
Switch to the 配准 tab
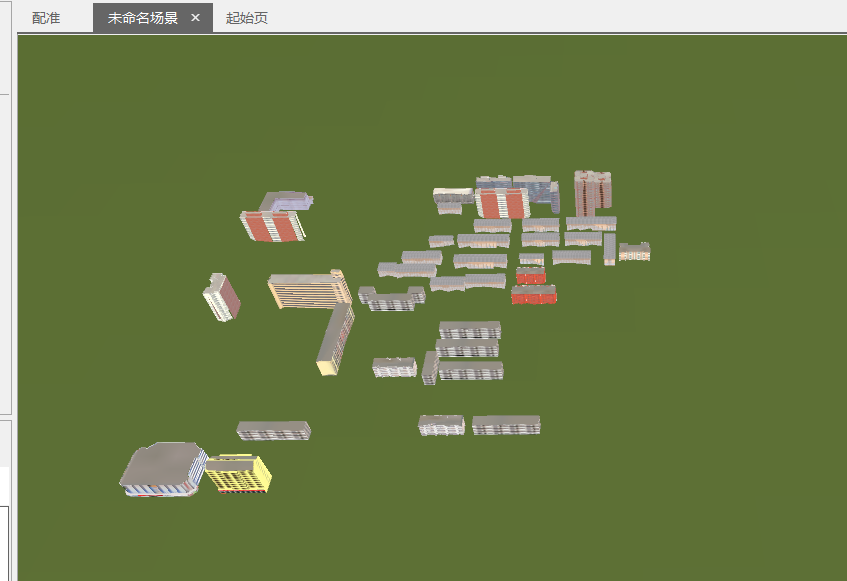(46, 18)
